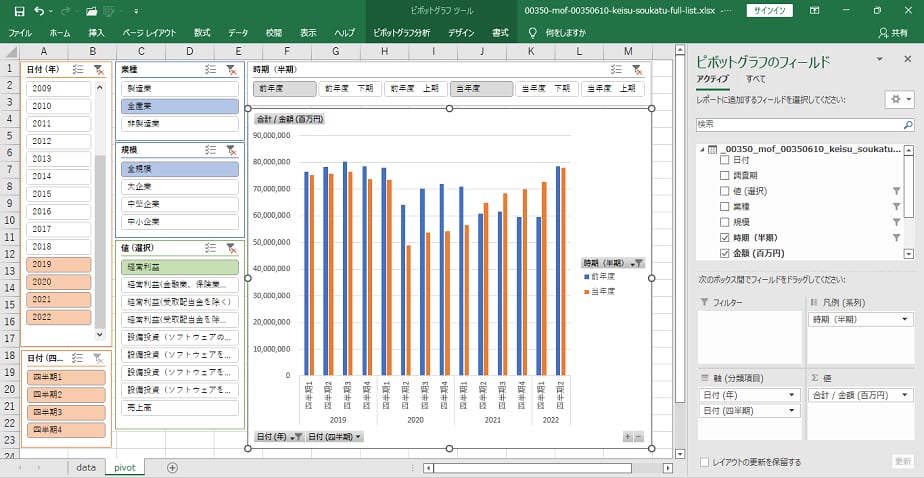Clear filter on the 業種 slicer

(x=231, y=69)
